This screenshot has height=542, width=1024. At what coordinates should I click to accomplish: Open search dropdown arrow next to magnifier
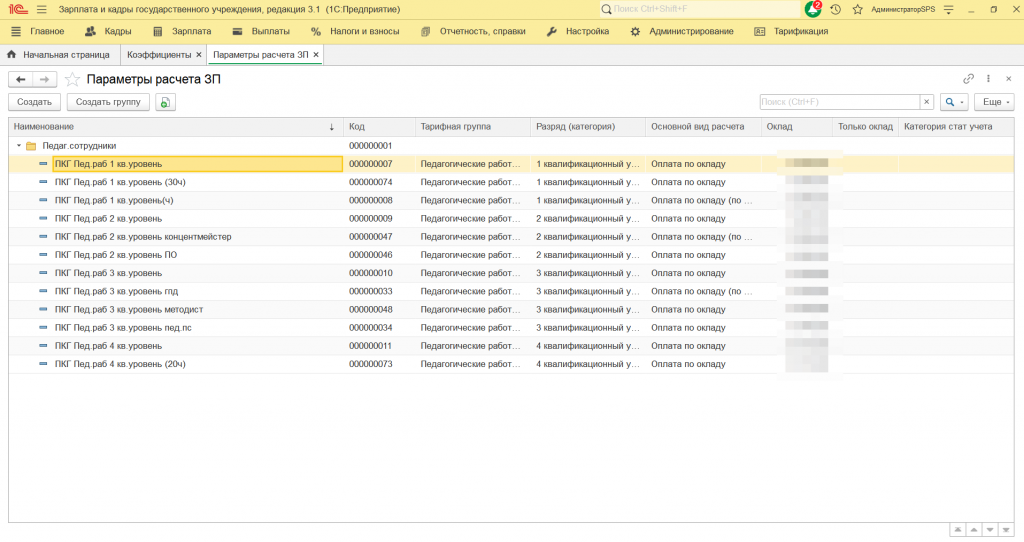click(962, 103)
